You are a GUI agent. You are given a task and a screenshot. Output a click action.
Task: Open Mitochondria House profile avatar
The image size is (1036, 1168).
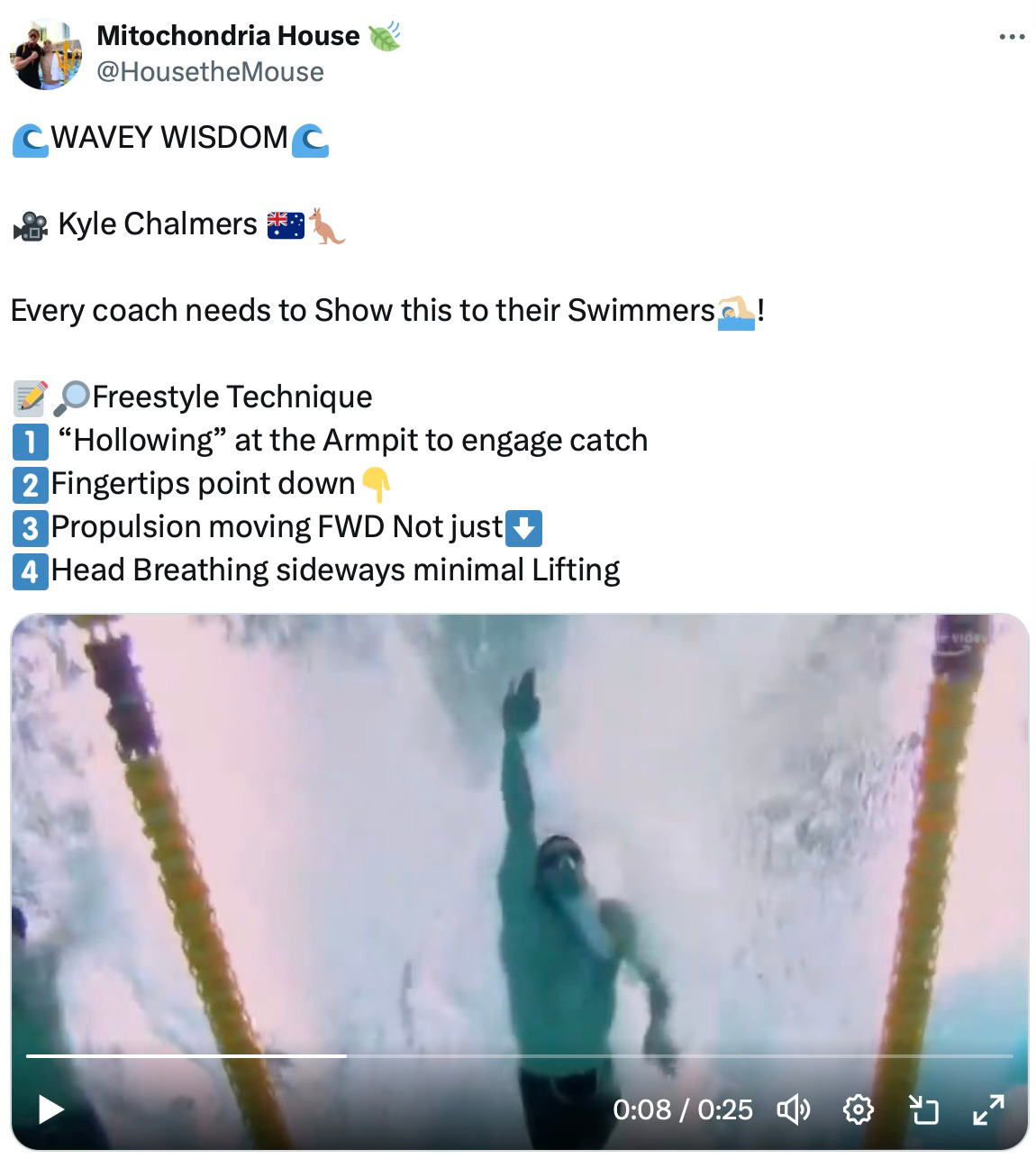[46, 54]
